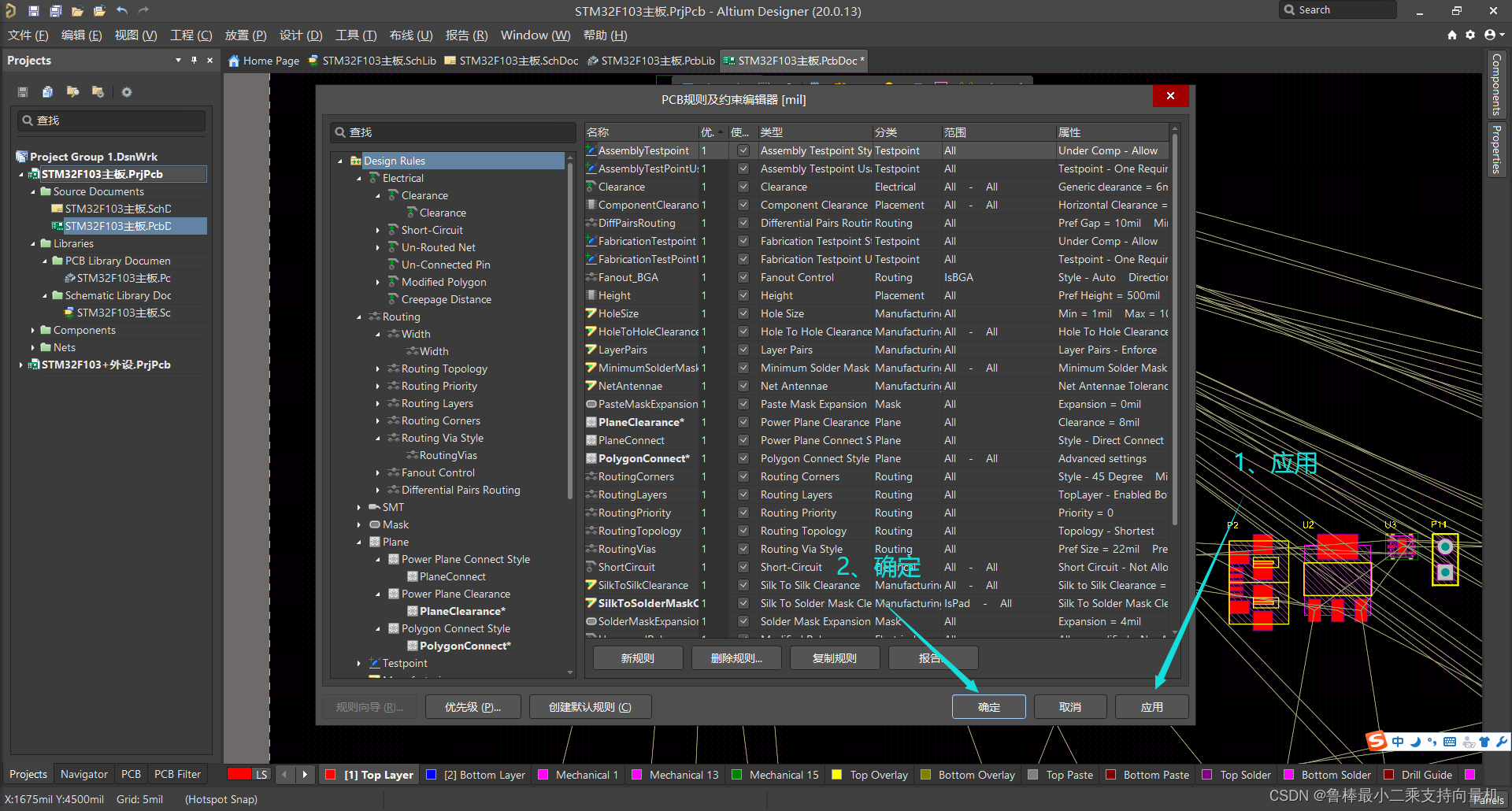Screen dimensions: 1512x811
Task: Toggle enabled checkbox for Height rule
Action: click(743, 295)
